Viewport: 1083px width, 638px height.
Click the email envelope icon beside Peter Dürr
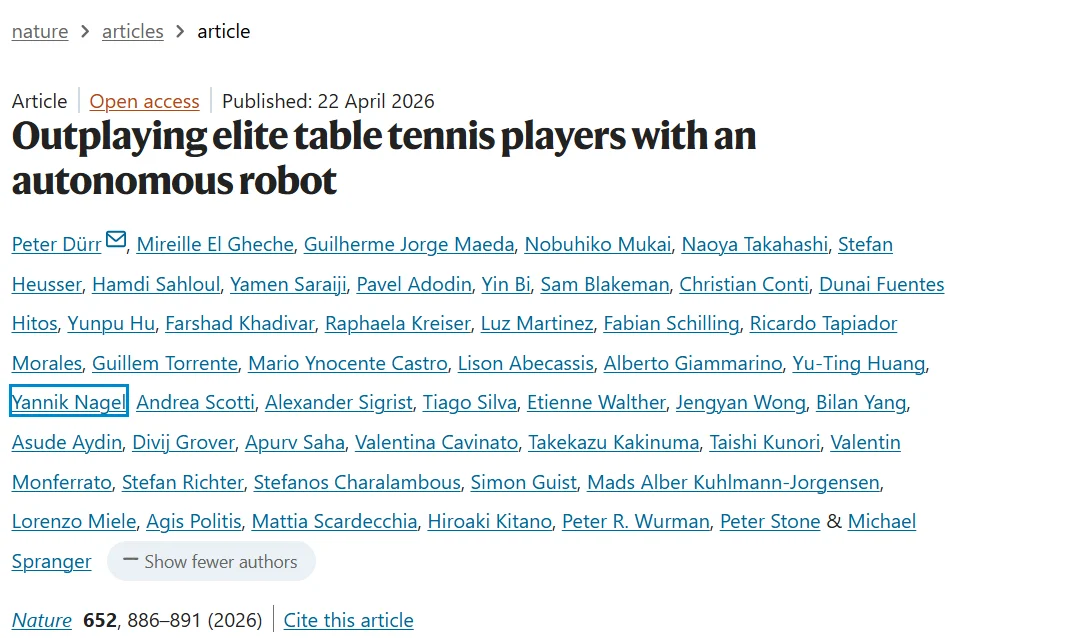click(116, 241)
